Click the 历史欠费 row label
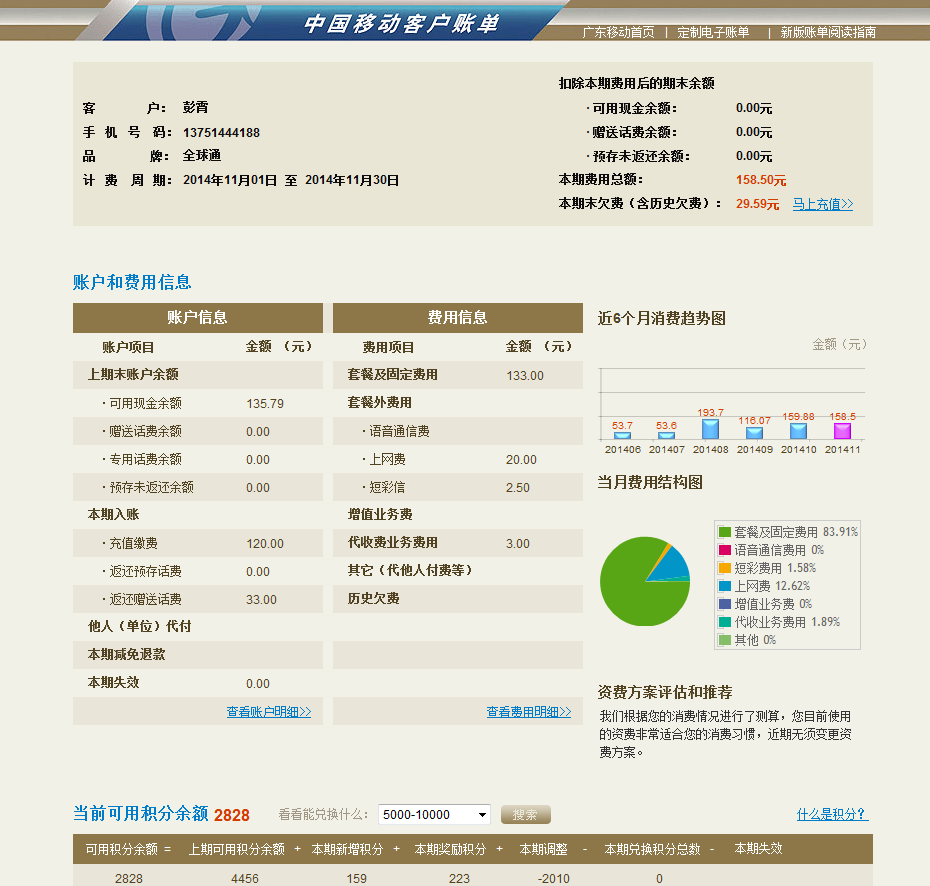930x886 pixels. tap(374, 598)
